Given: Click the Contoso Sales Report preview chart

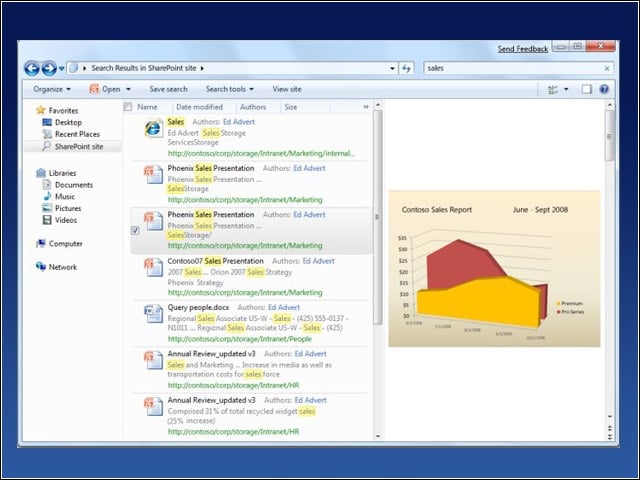Looking at the screenshot, I should 494,269.
